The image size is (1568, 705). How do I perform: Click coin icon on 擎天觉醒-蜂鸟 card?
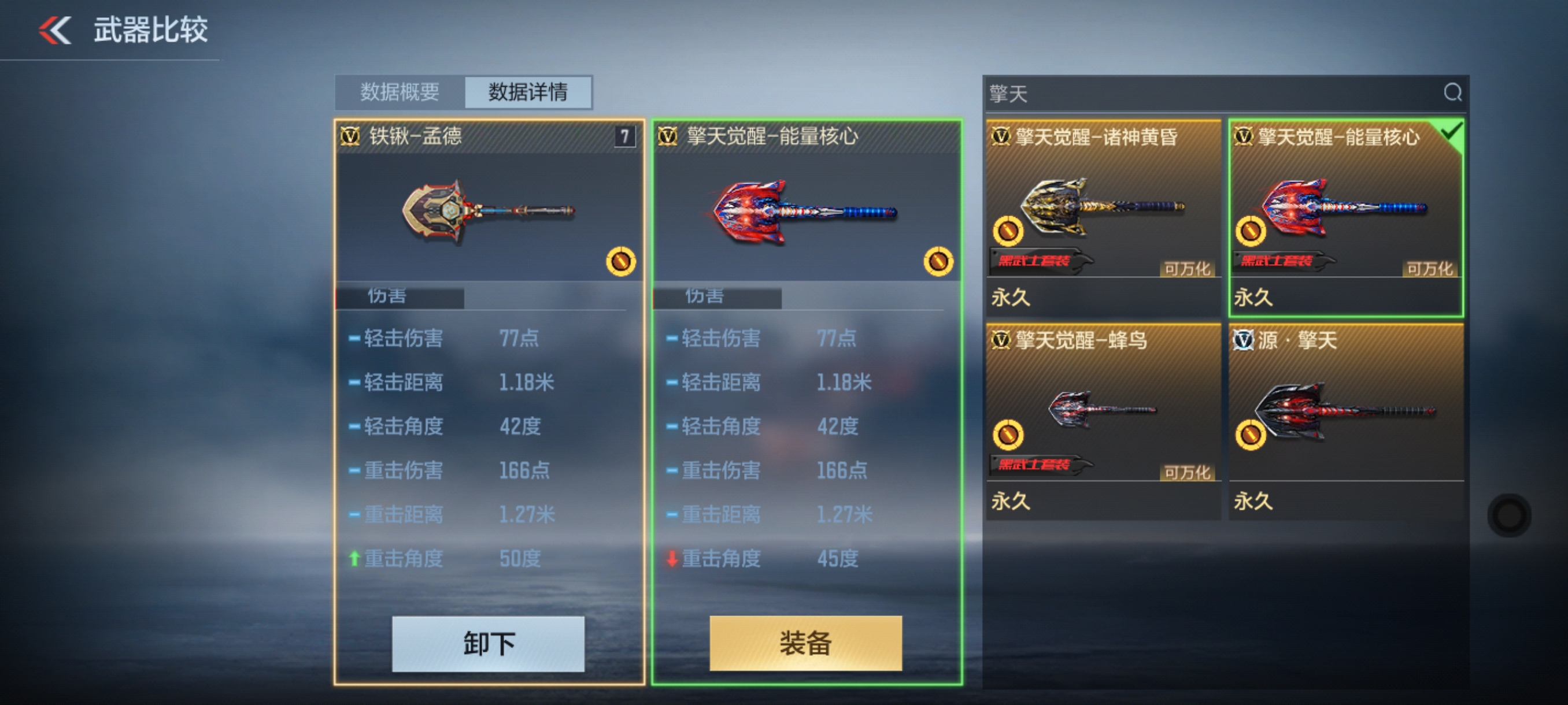tap(1008, 435)
